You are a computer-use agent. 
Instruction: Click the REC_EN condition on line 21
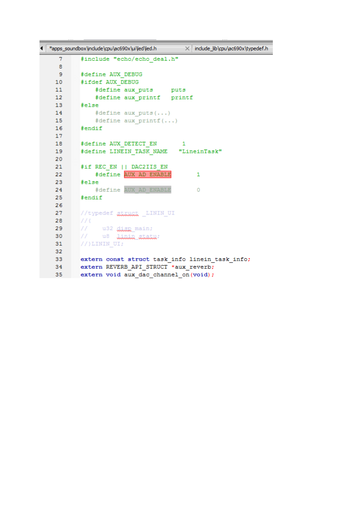(x=106, y=167)
